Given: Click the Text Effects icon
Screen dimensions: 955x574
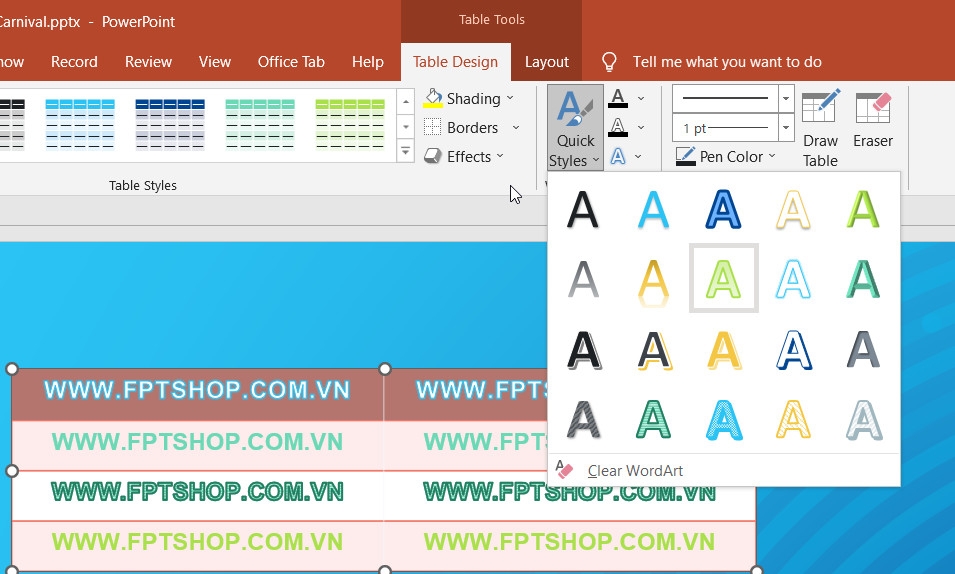Looking at the screenshot, I should pyautogui.click(x=618, y=157).
